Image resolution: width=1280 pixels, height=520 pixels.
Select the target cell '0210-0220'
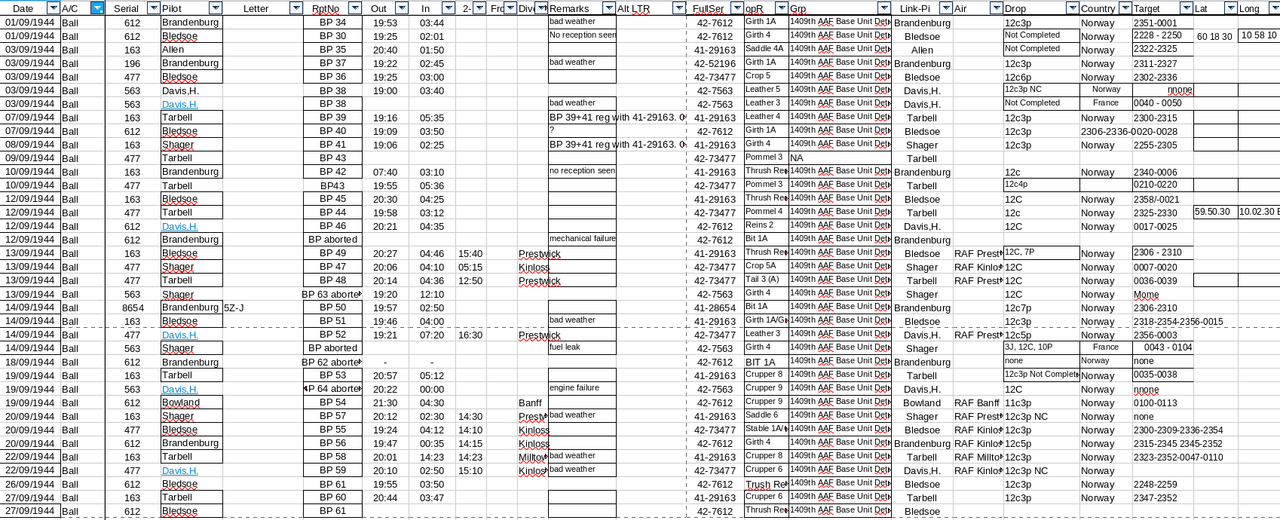(1162, 185)
